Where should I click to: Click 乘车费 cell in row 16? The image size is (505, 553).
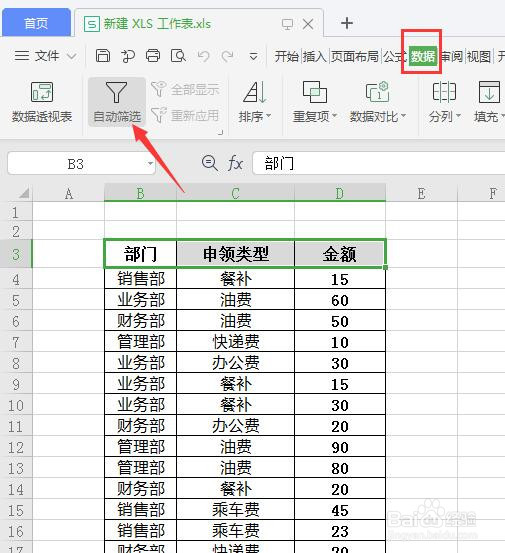pos(235,530)
